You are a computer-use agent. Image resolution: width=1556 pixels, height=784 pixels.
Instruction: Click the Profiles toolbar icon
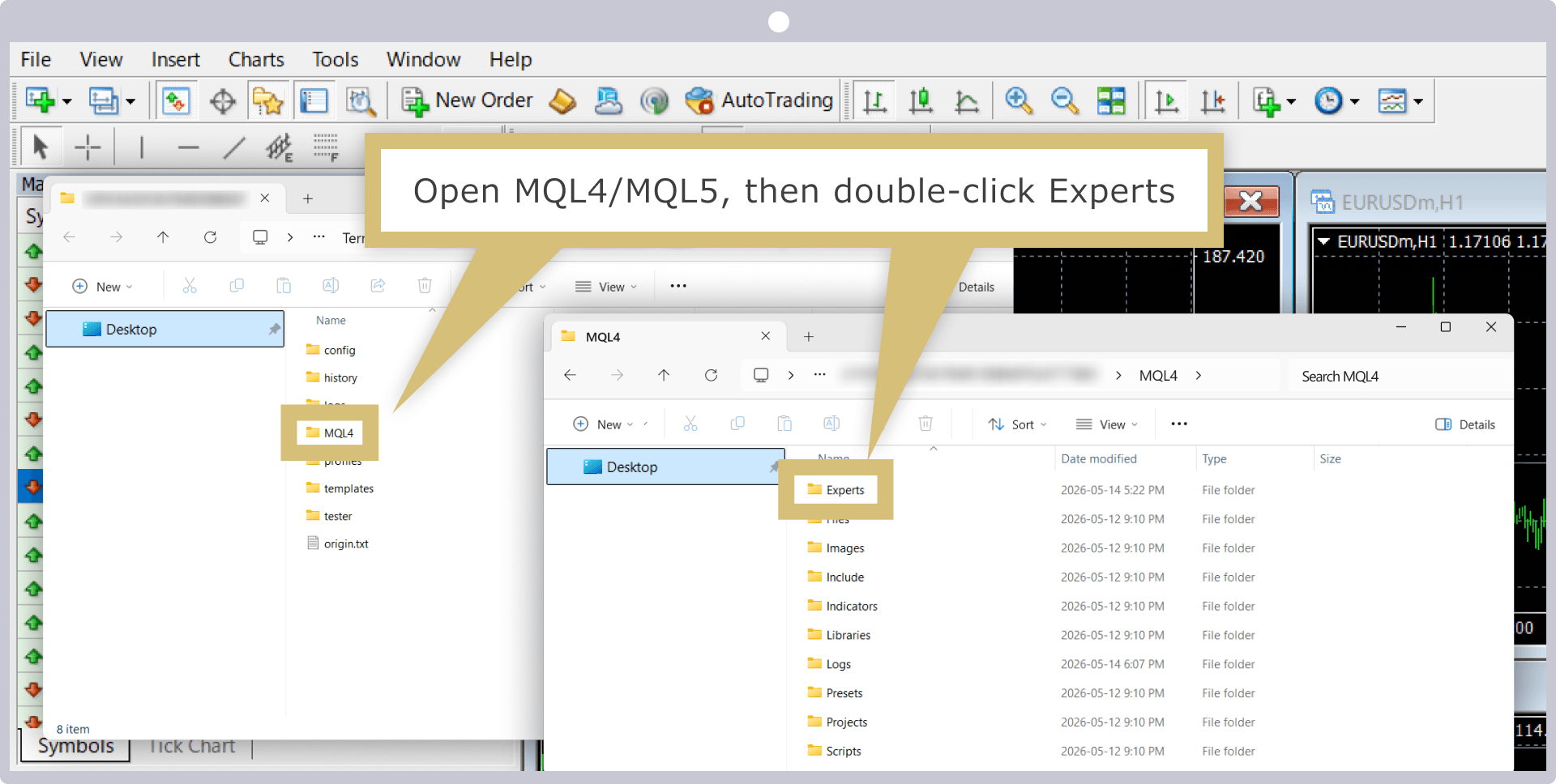[x=103, y=100]
